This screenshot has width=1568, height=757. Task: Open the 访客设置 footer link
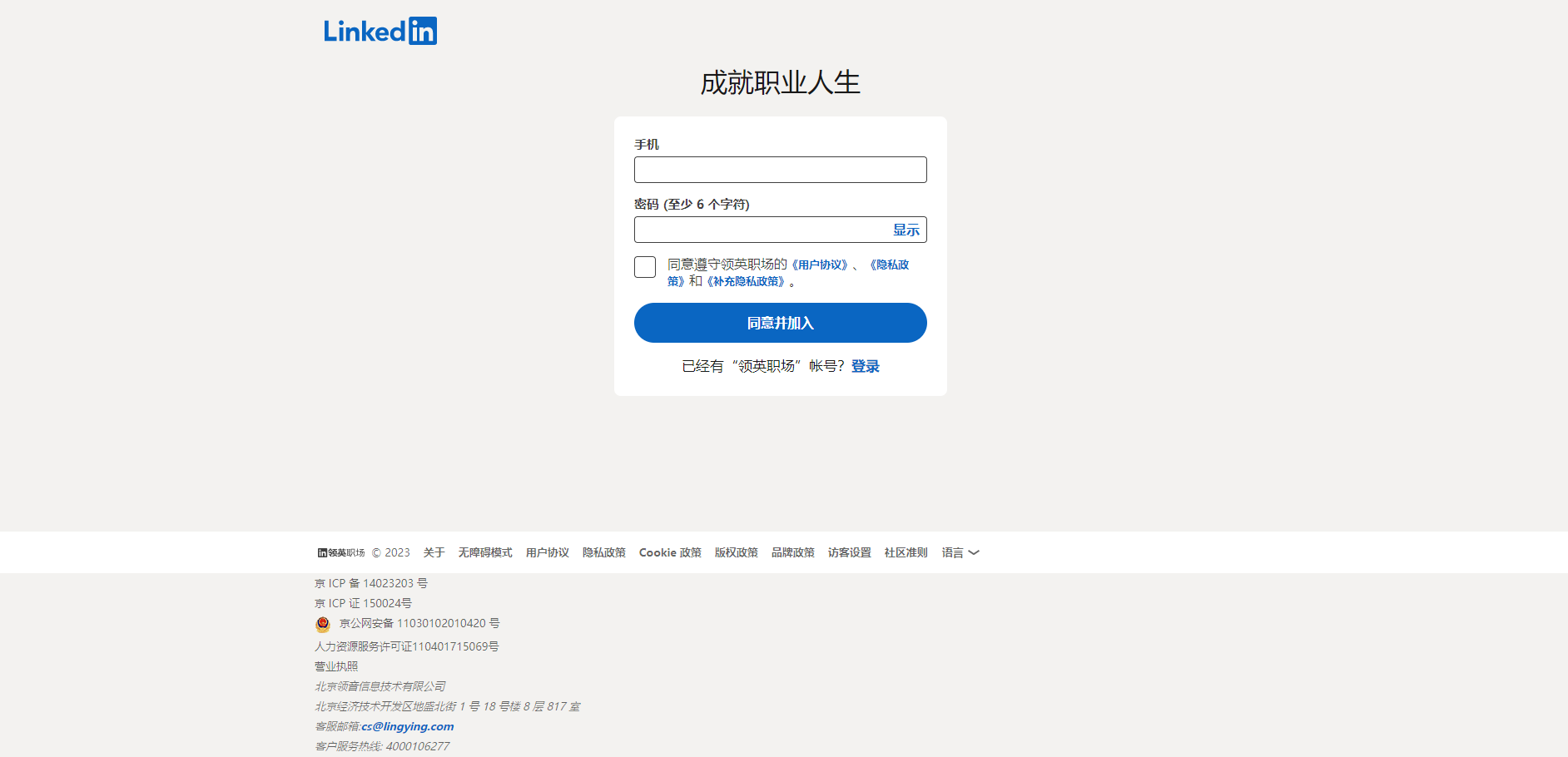click(849, 552)
